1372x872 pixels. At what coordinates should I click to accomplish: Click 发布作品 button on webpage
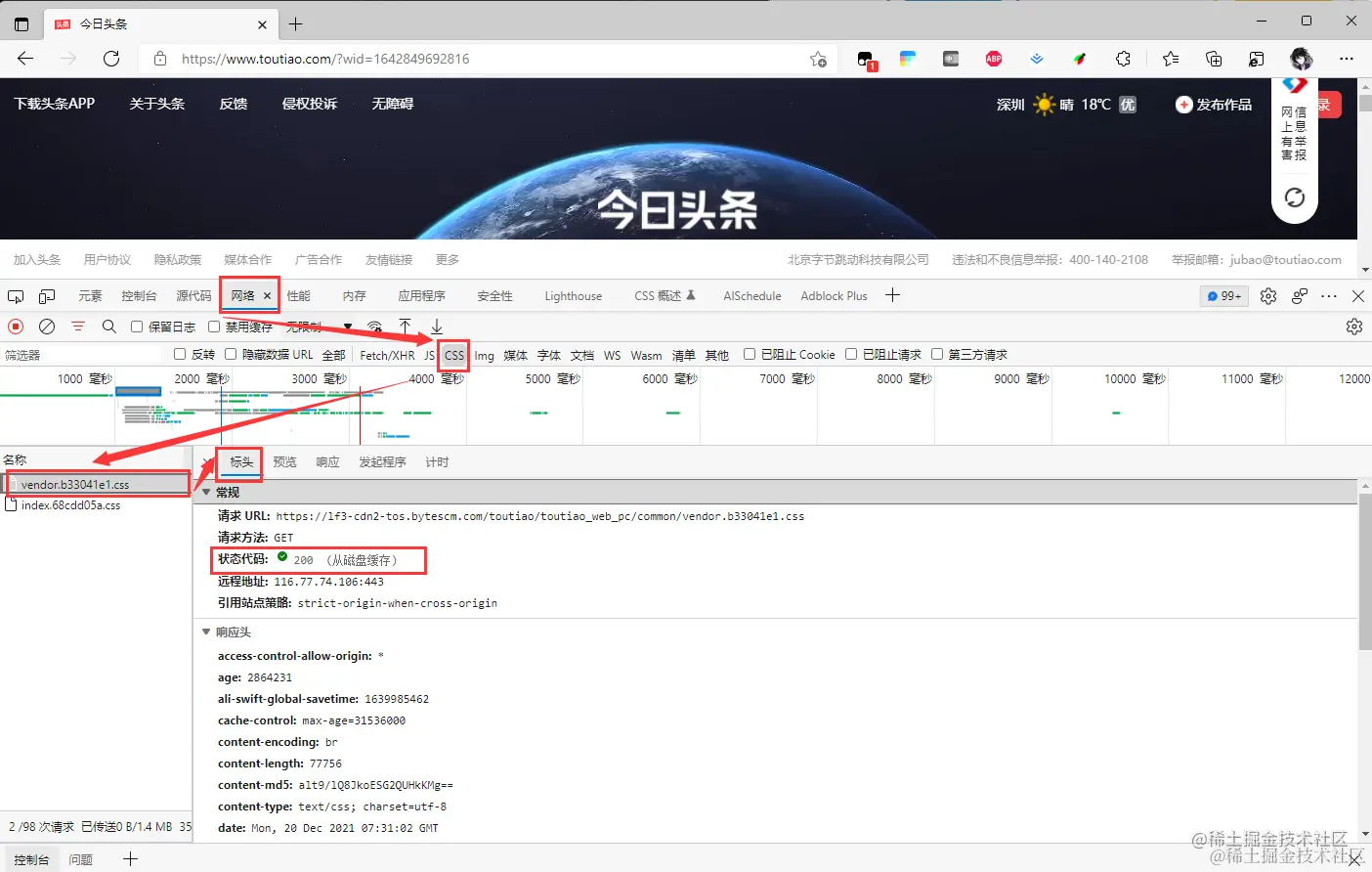[1214, 105]
